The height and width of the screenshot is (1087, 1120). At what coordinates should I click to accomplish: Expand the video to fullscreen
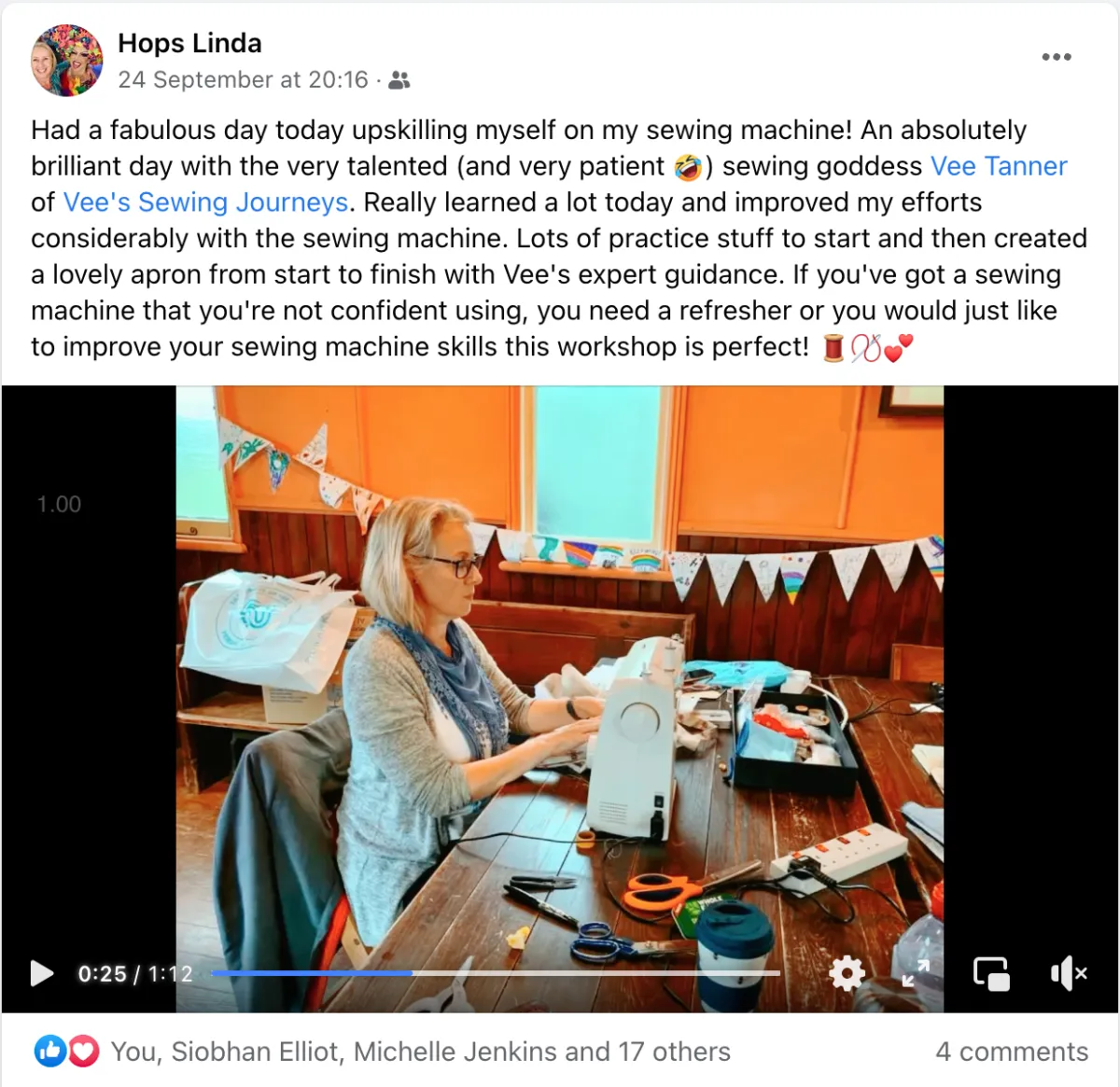(x=916, y=973)
